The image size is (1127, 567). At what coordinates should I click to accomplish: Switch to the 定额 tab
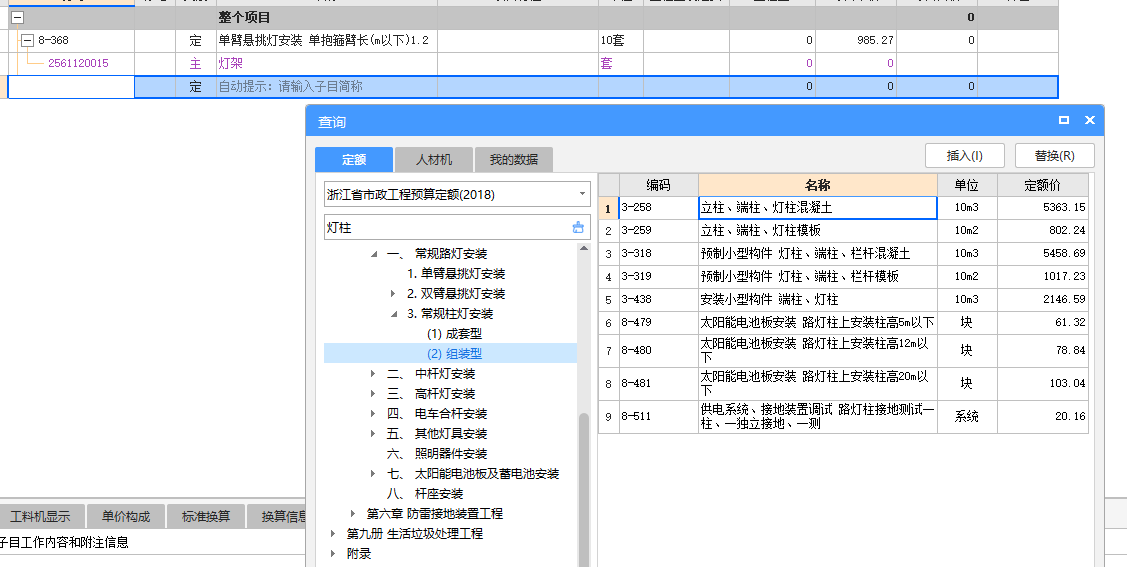click(x=354, y=160)
